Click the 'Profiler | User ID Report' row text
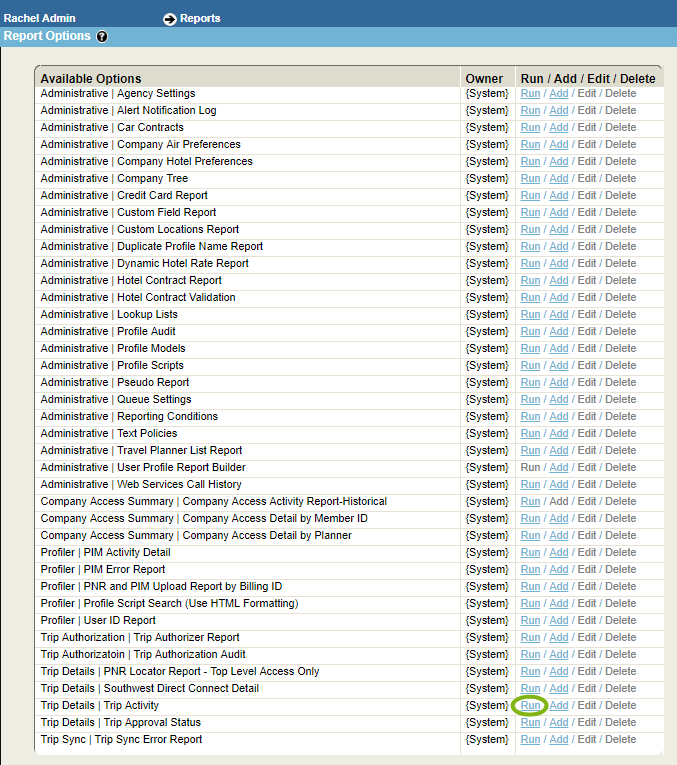Image resolution: width=677 pixels, height=765 pixels. click(x=98, y=621)
